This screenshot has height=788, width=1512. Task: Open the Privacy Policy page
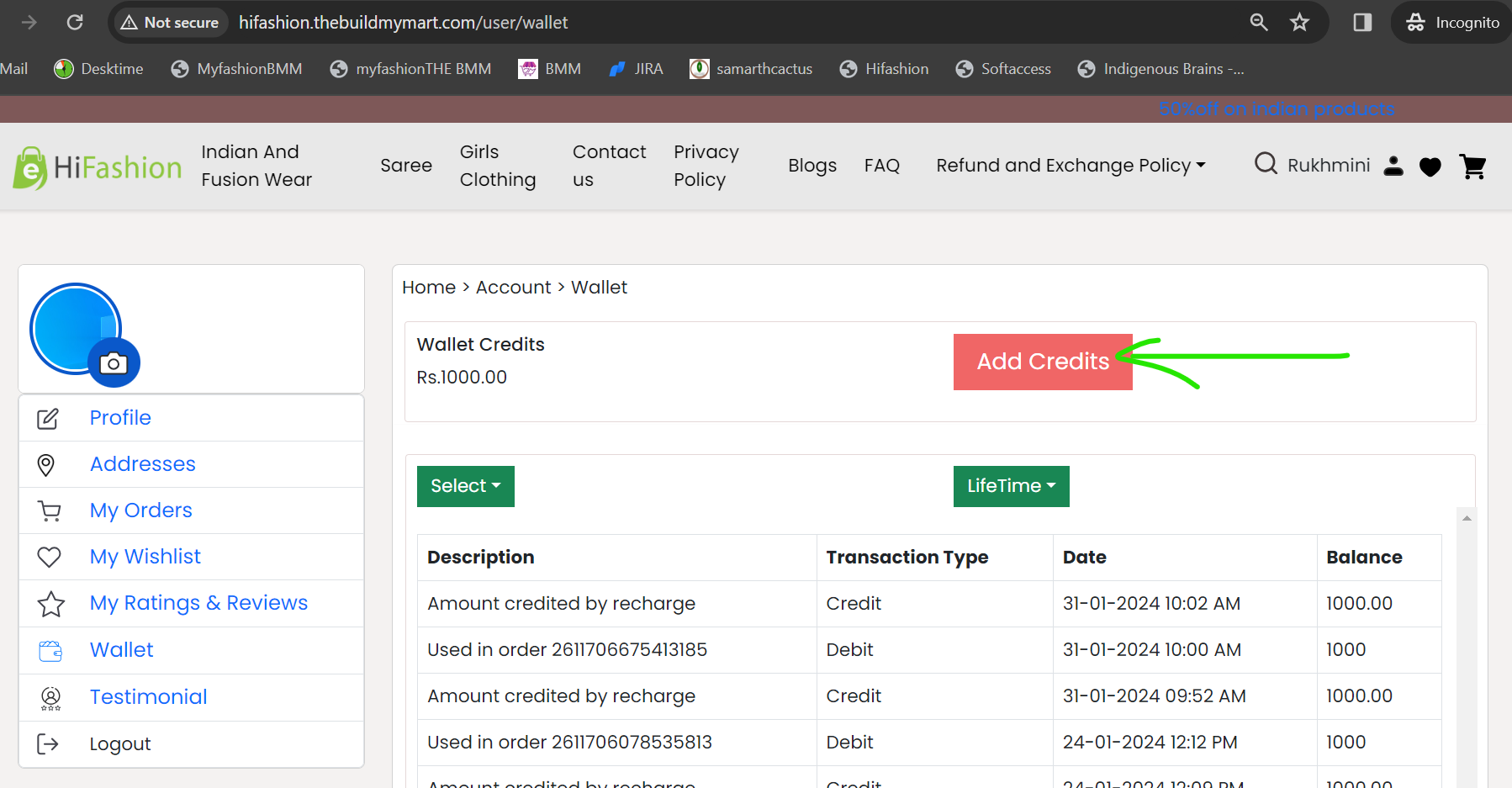[706, 166]
